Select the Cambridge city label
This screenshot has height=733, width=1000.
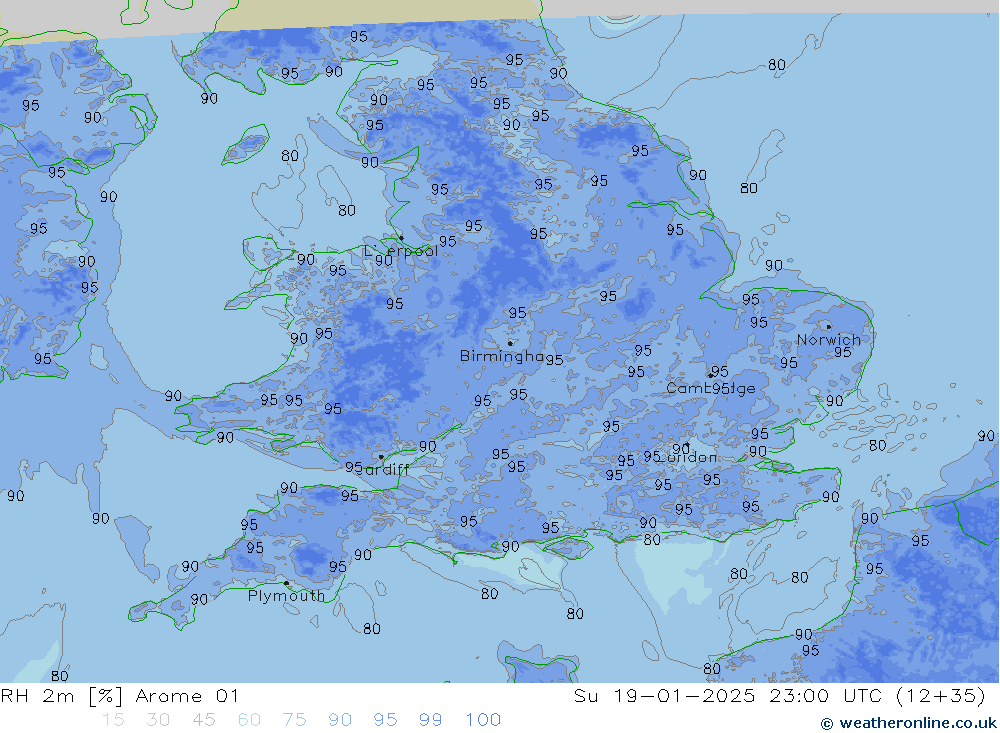click(x=710, y=388)
